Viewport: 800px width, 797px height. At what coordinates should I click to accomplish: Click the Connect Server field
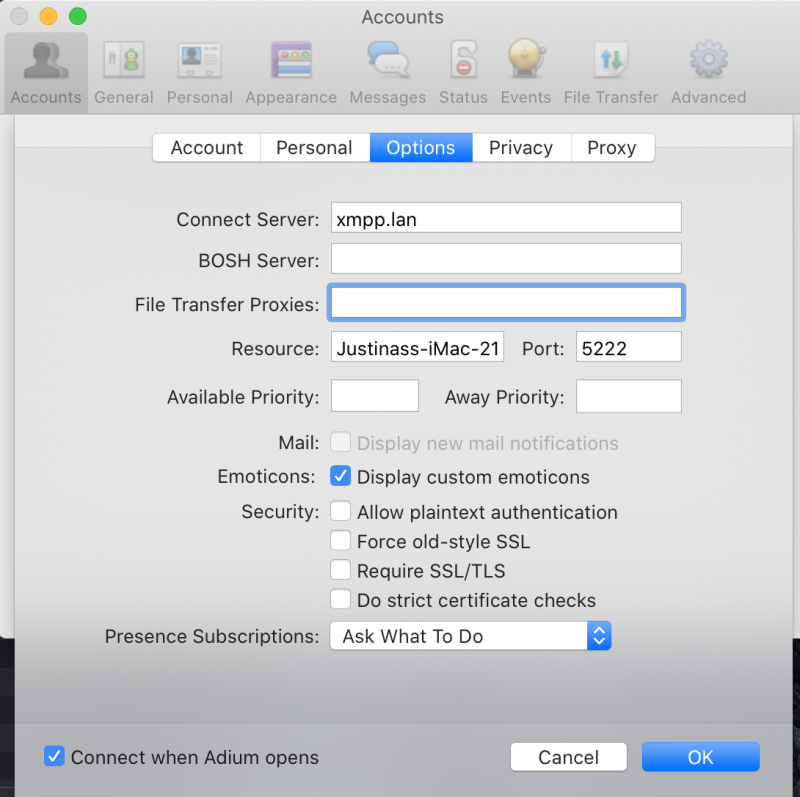(506, 218)
